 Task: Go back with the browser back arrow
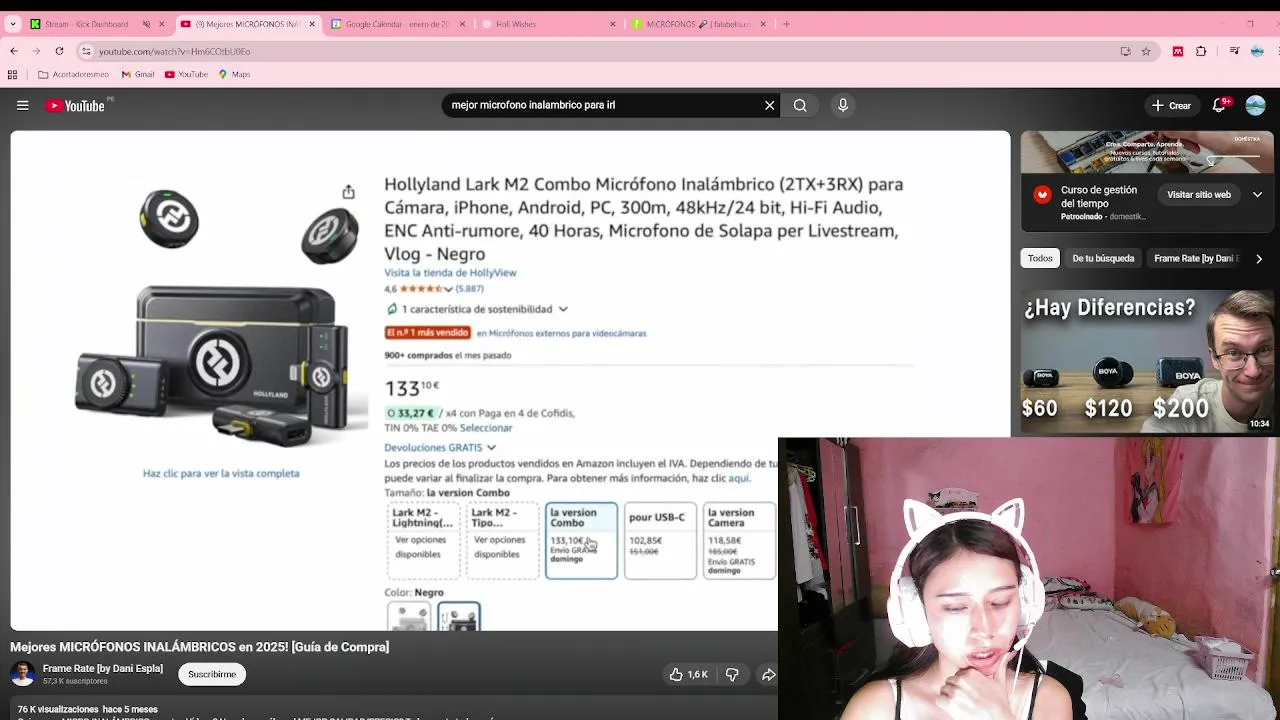pos(13,51)
